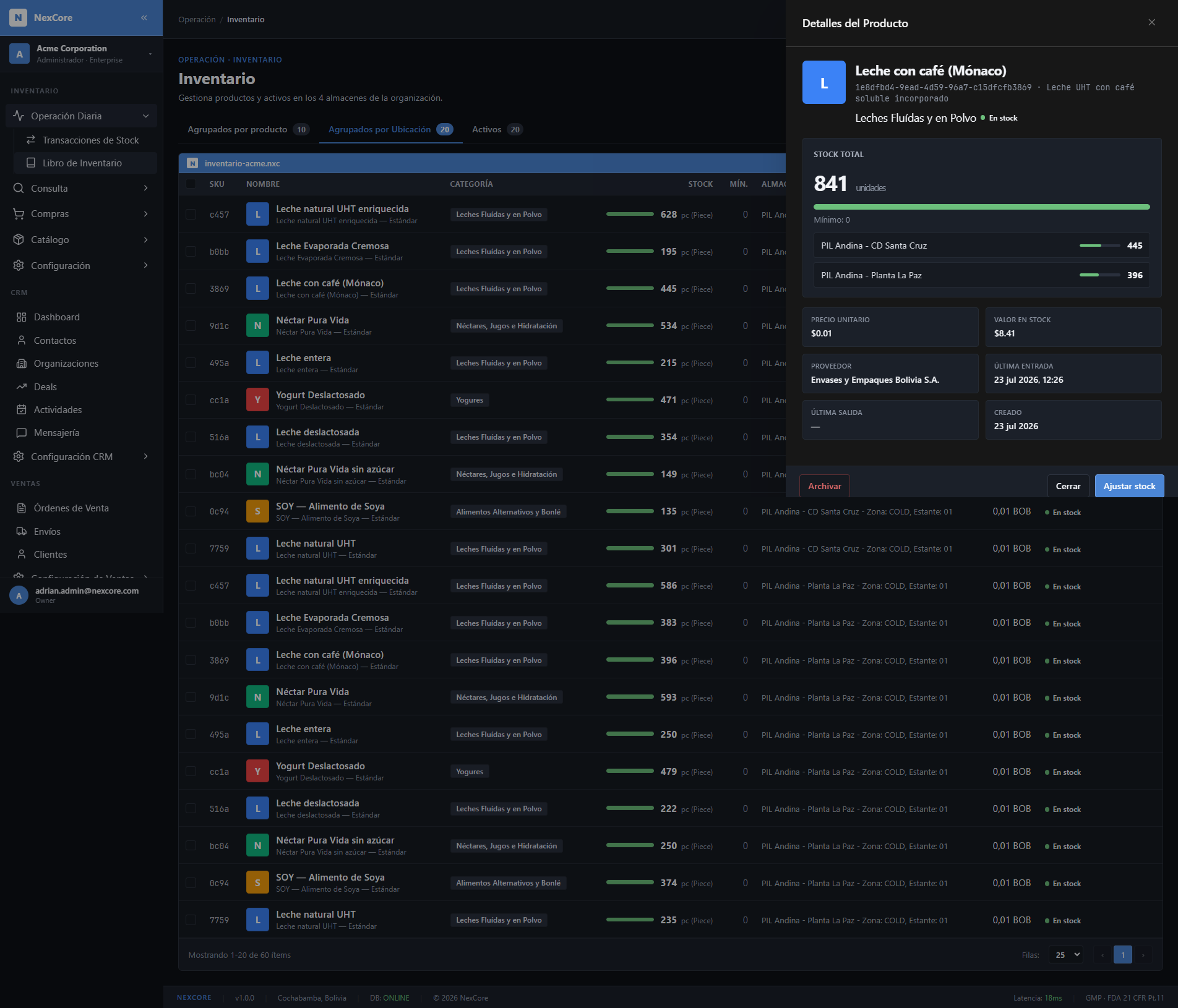1178x1008 pixels.
Task: Click the adrian.admin@nexcore.com user profile
Action: click(x=81, y=595)
